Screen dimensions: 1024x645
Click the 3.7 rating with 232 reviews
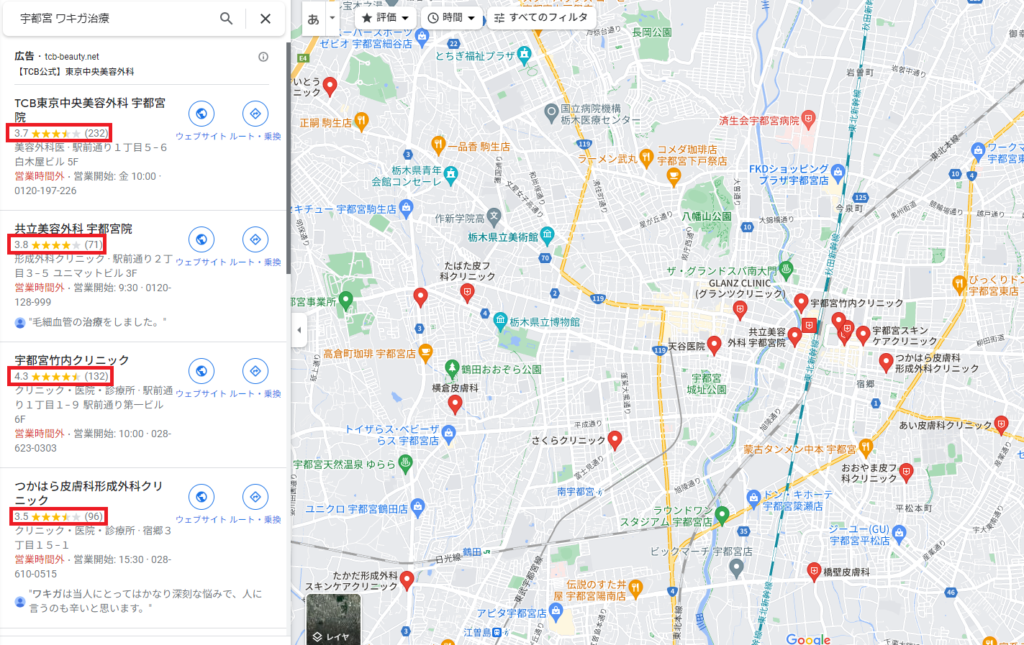(x=61, y=133)
